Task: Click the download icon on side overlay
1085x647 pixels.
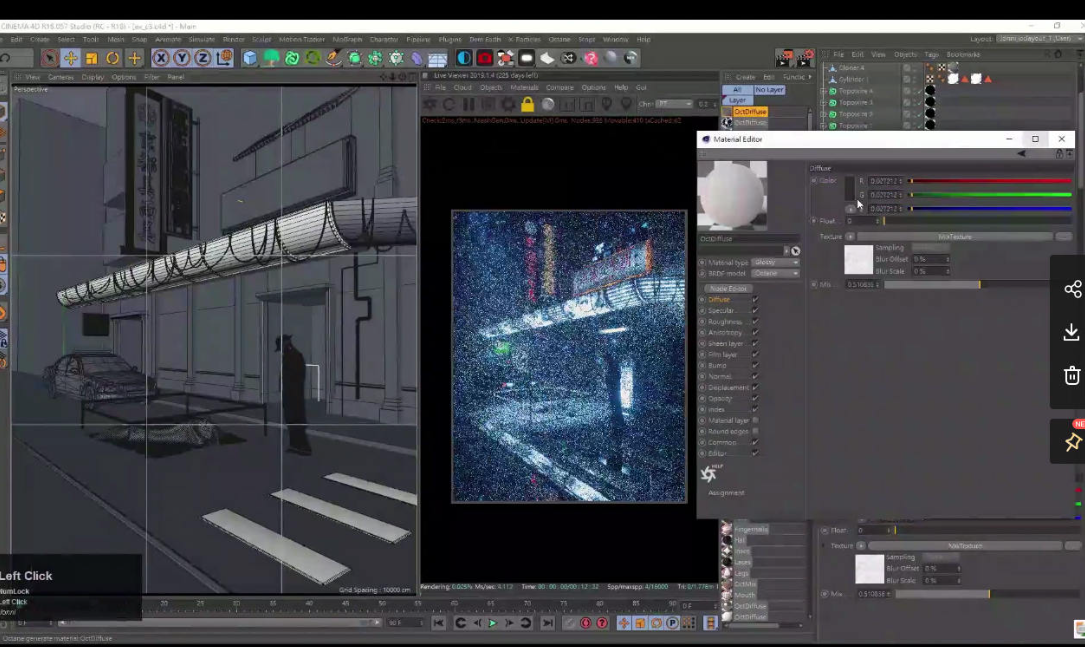Action: pyautogui.click(x=1071, y=332)
